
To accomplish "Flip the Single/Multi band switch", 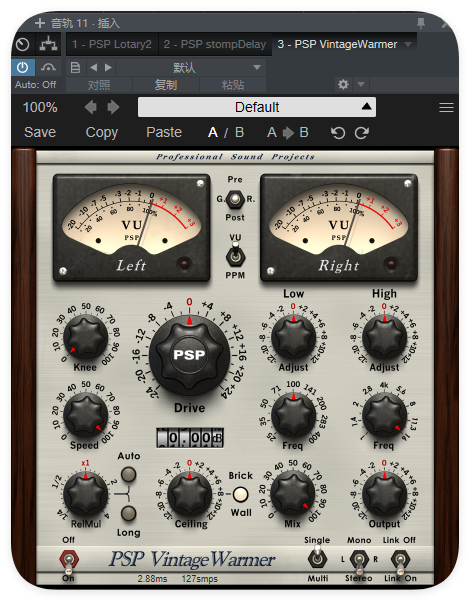I will pos(317,558).
